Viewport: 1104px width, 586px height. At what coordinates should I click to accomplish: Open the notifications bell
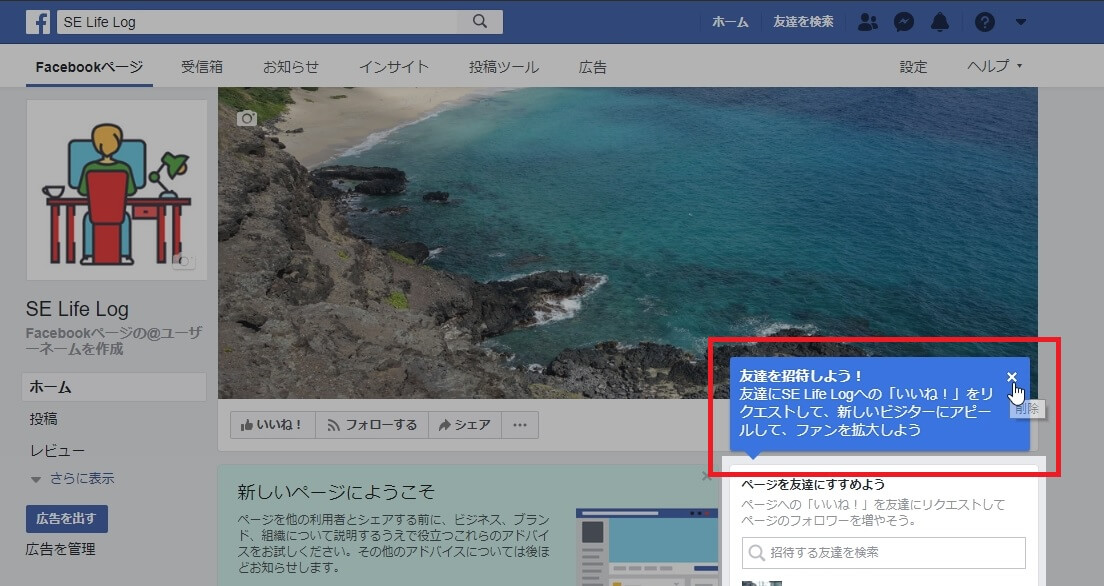click(940, 22)
